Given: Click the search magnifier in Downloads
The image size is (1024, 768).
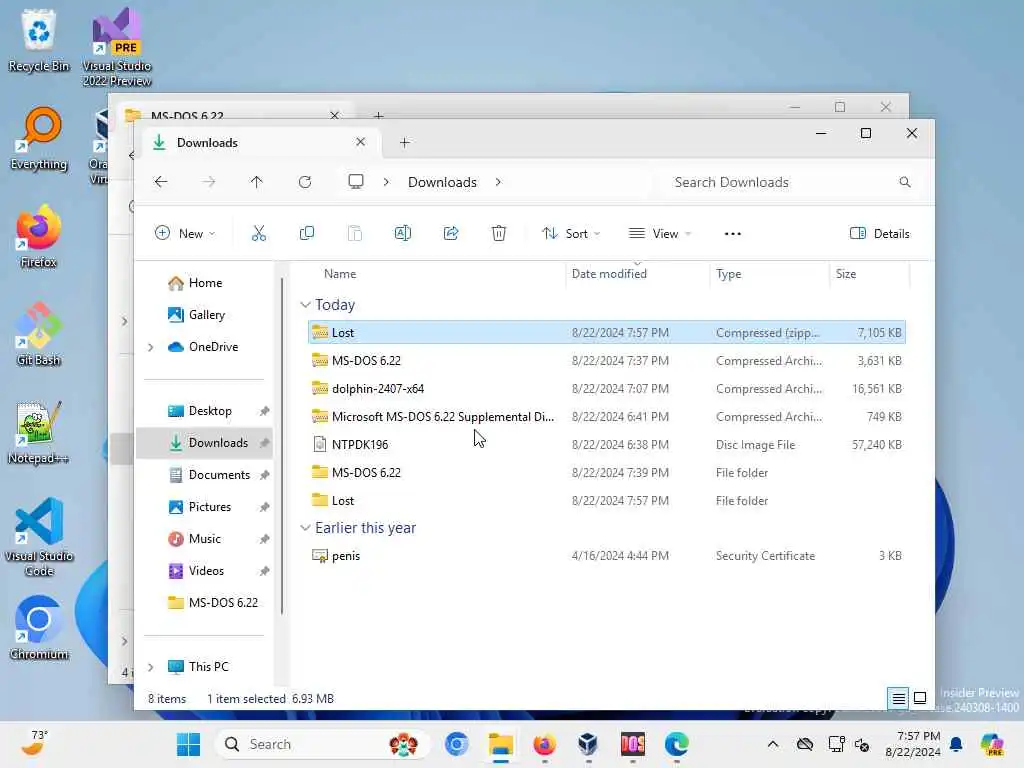Looking at the screenshot, I should coord(904,182).
